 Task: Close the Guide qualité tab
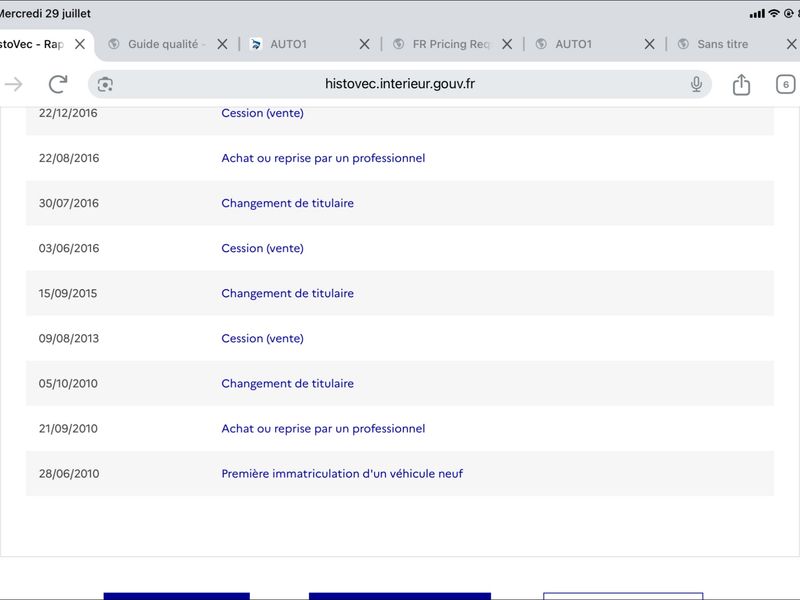(222, 44)
